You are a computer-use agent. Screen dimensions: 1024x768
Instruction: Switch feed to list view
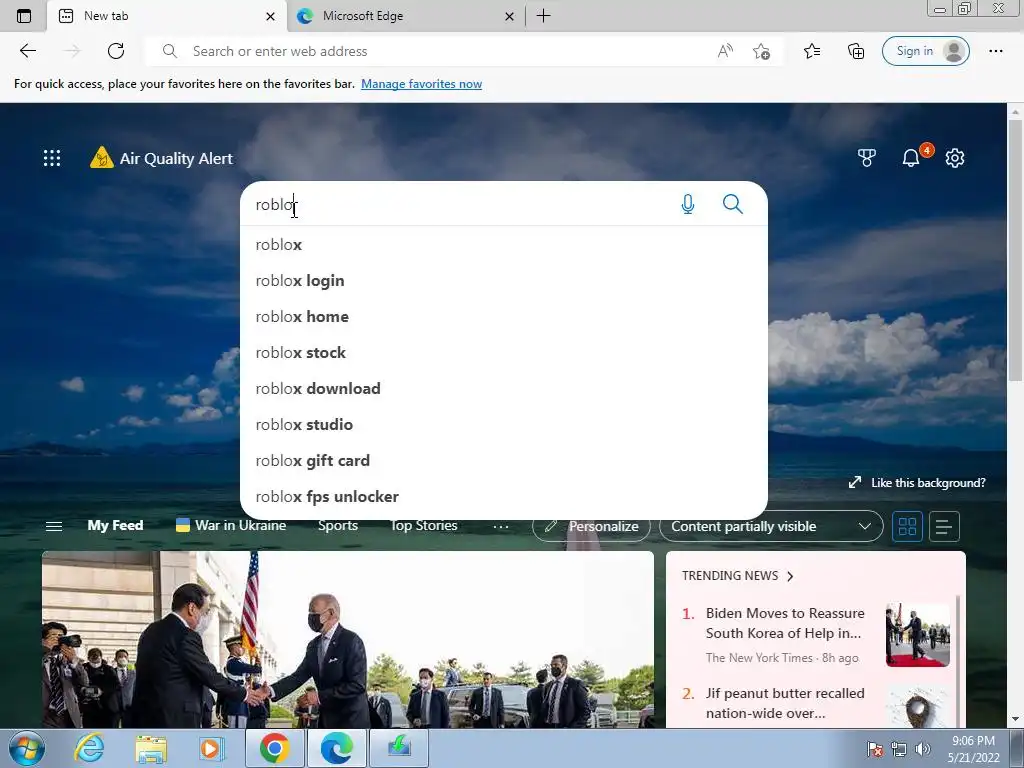coord(944,526)
